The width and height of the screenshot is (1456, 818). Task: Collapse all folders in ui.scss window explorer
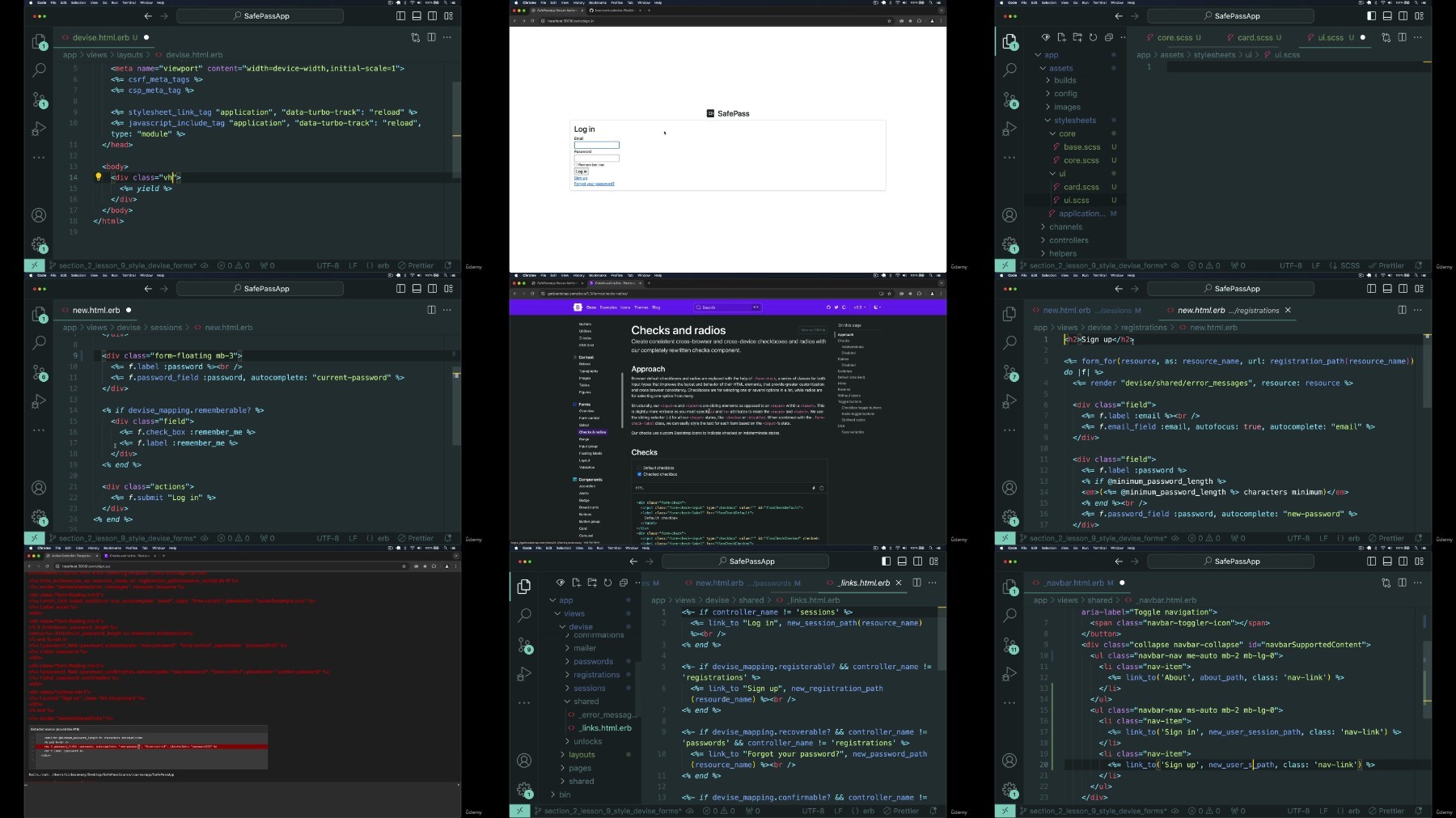1109,37
